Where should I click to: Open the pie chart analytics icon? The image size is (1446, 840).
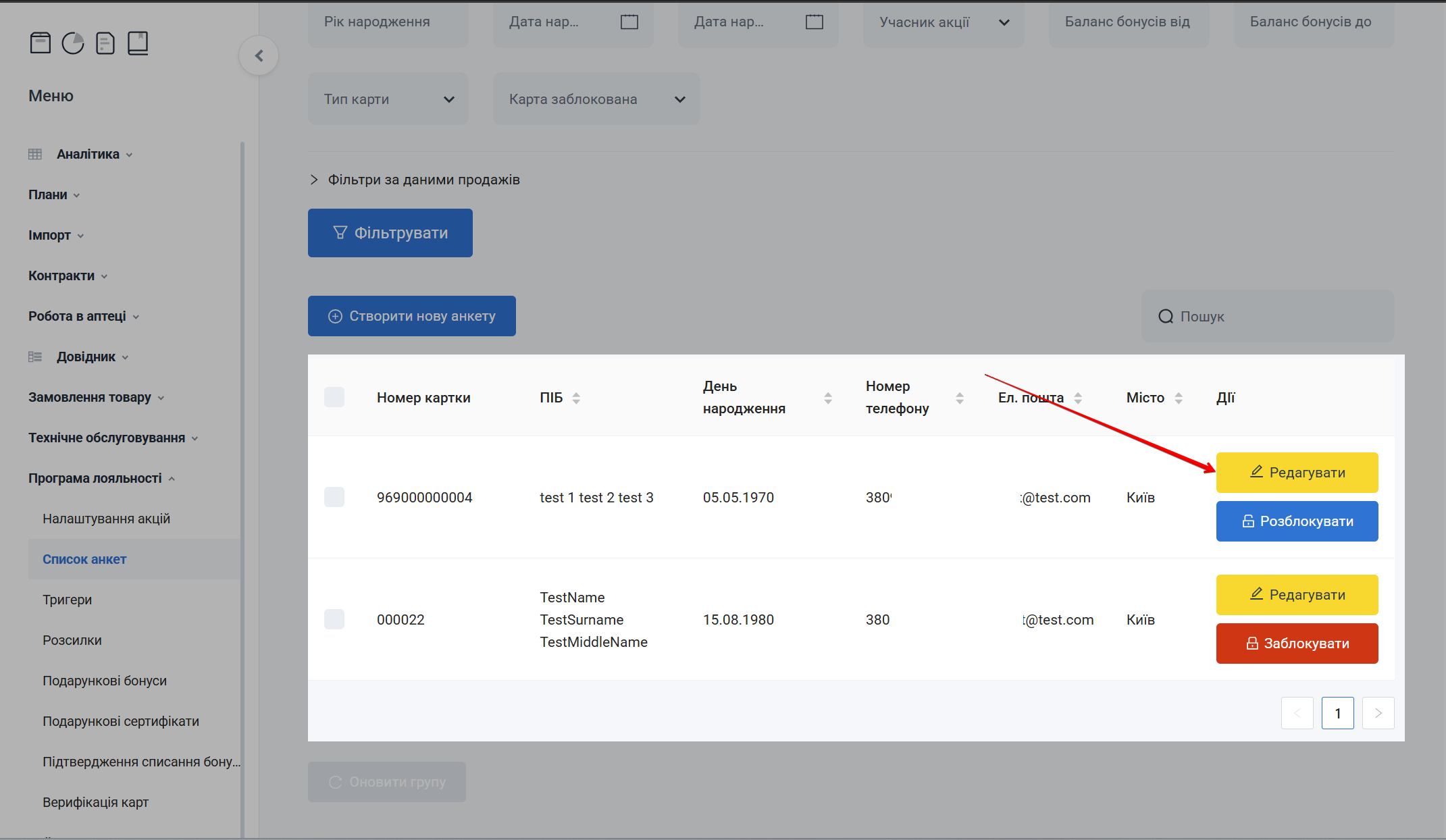(73, 43)
